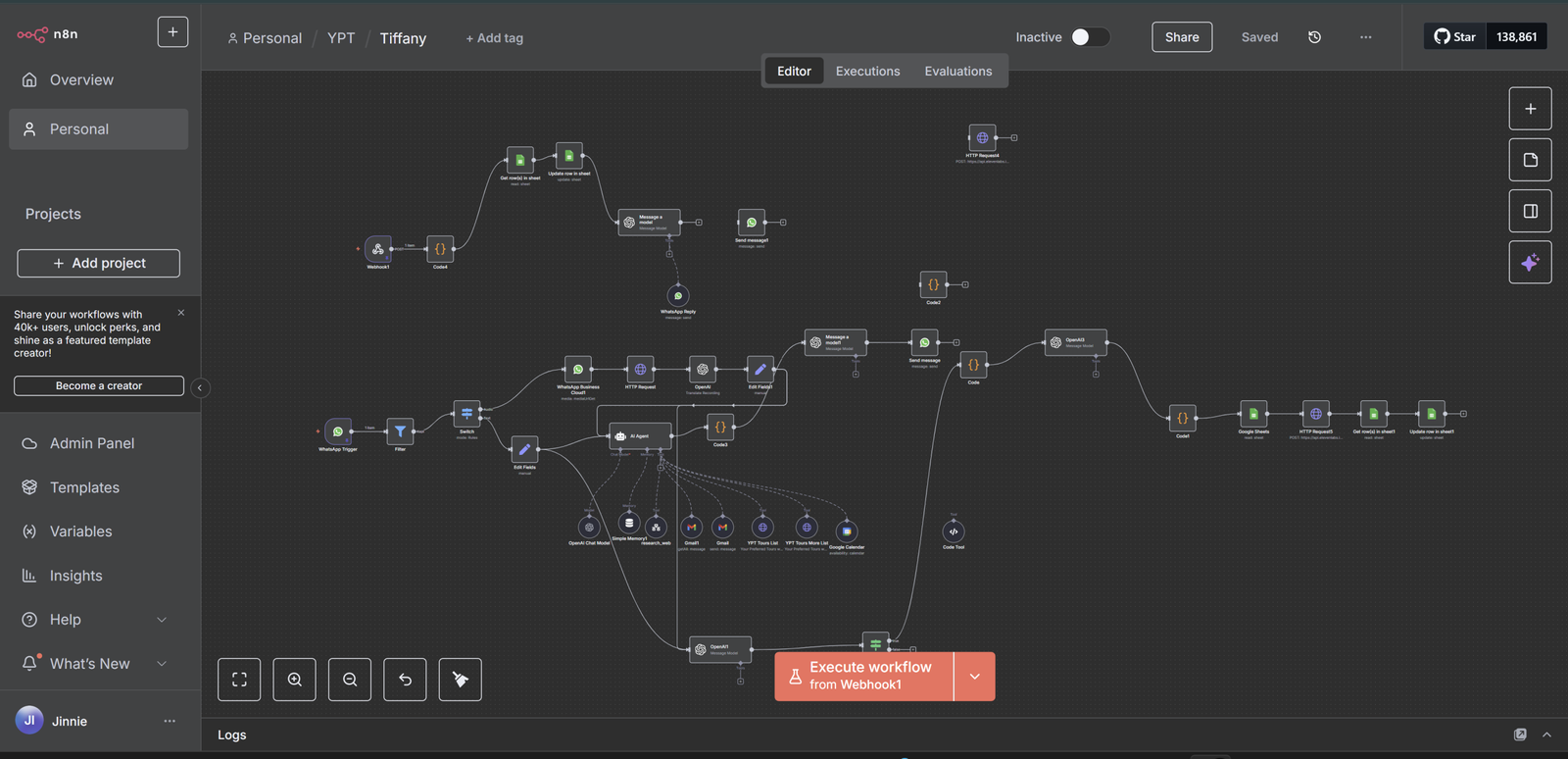Click the tidy up workflow brush icon
This screenshot has width=1568, height=759.
(461, 680)
